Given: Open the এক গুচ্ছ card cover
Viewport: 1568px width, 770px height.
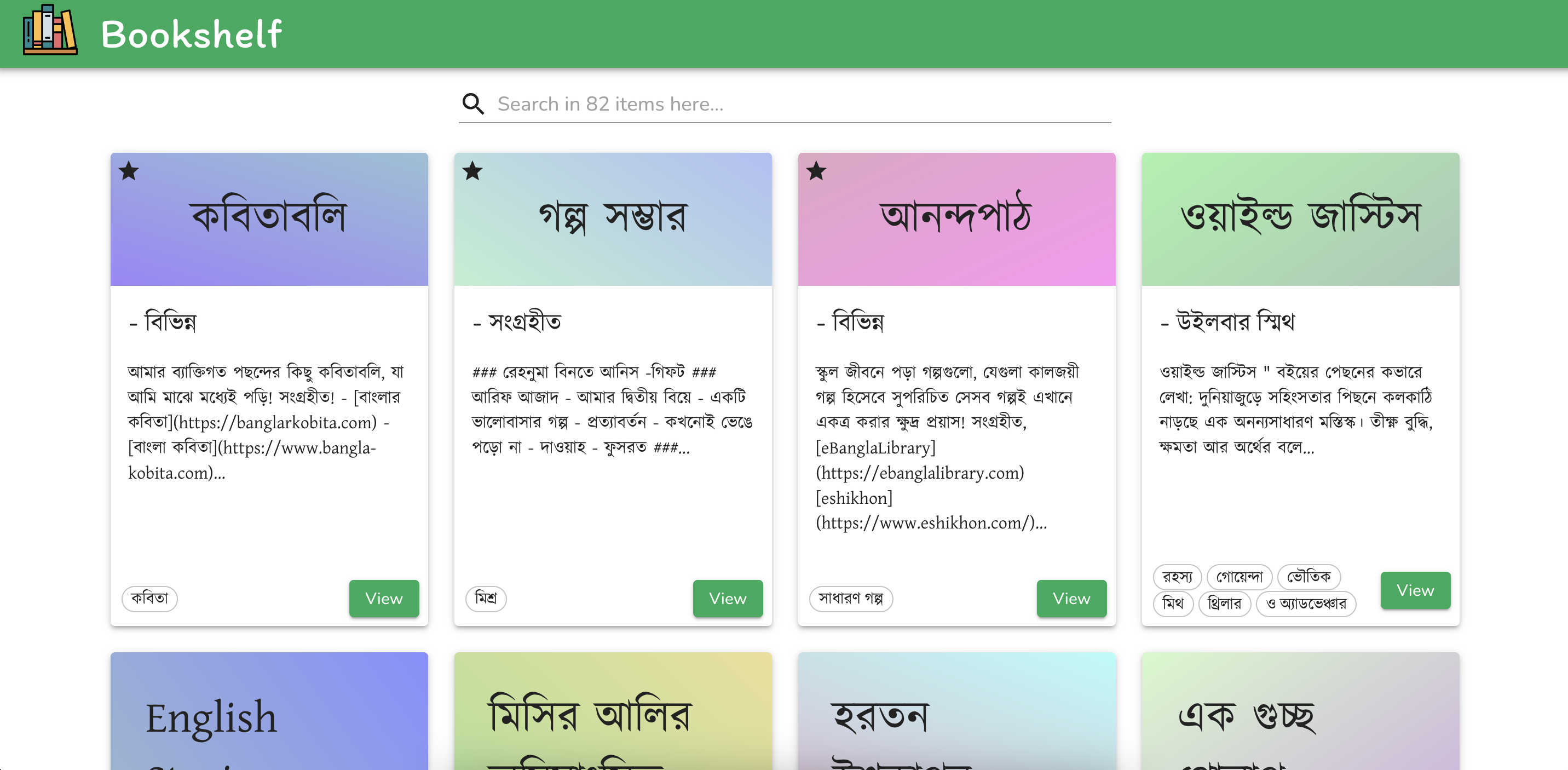Looking at the screenshot, I should [x=1301, y=711].
